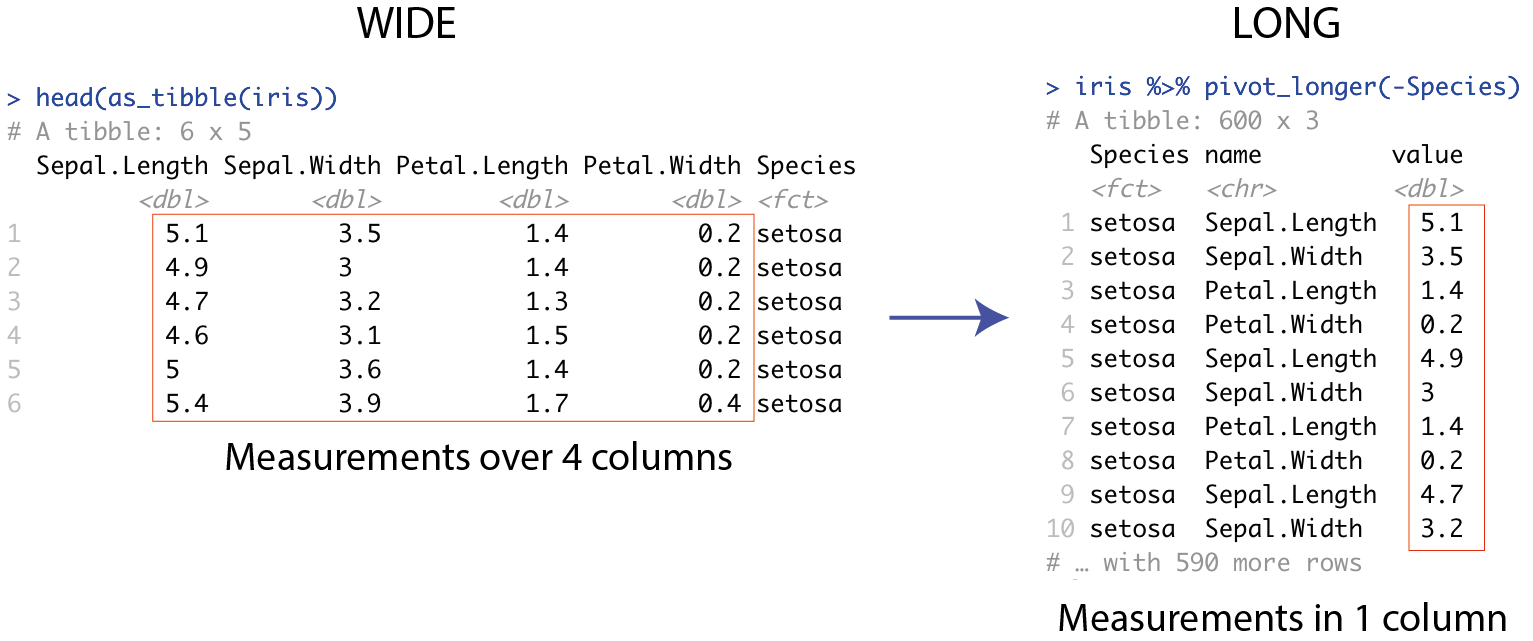
Task: Click the Sepal.Width column header in wide table
Action: pos(302,165)
